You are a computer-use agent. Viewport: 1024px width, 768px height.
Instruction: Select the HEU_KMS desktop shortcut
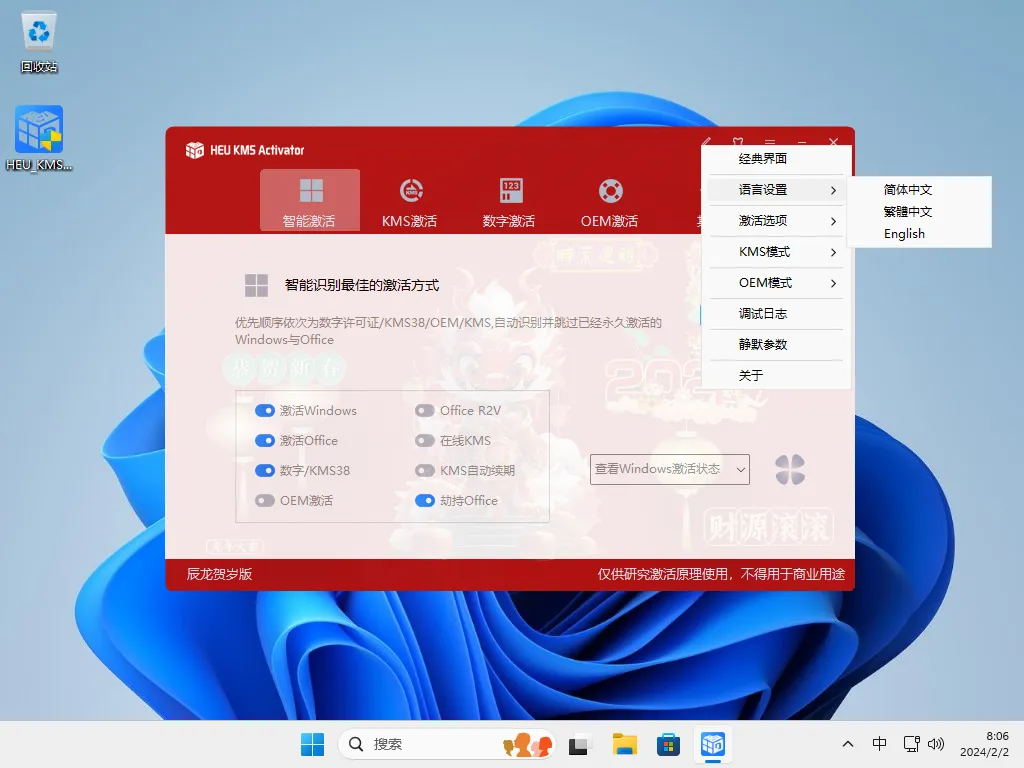39,138
